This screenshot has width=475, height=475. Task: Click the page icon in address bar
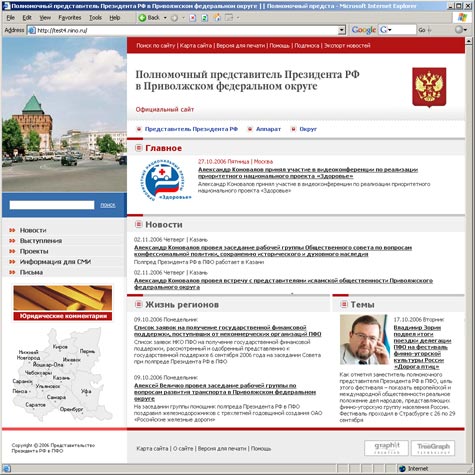pos(32,30)
